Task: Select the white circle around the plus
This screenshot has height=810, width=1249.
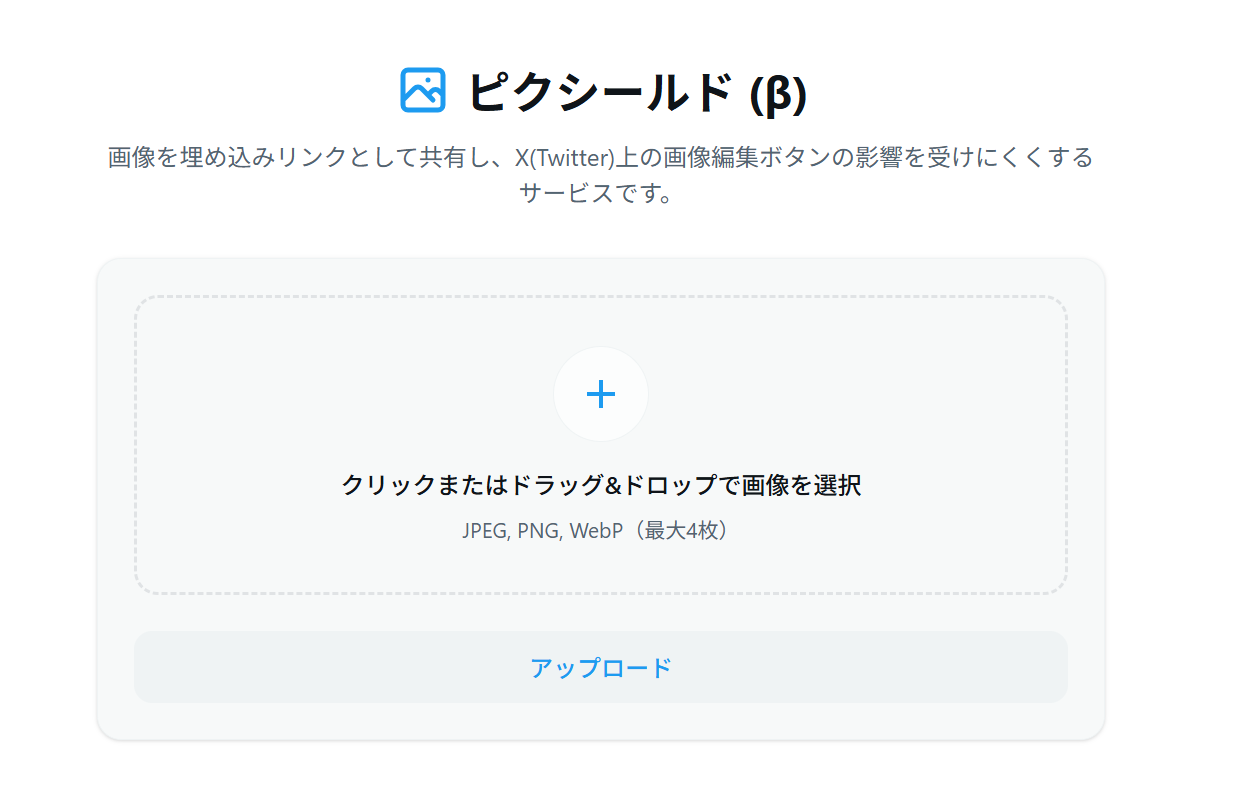Action: click(601, 395)
